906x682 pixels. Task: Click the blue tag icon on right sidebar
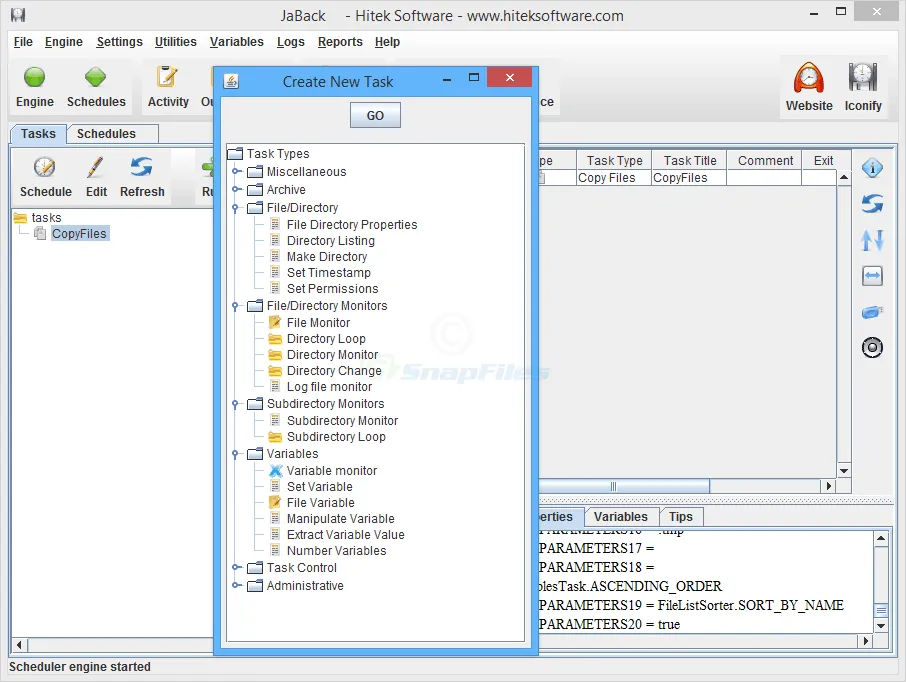click(x=872, y=312)
